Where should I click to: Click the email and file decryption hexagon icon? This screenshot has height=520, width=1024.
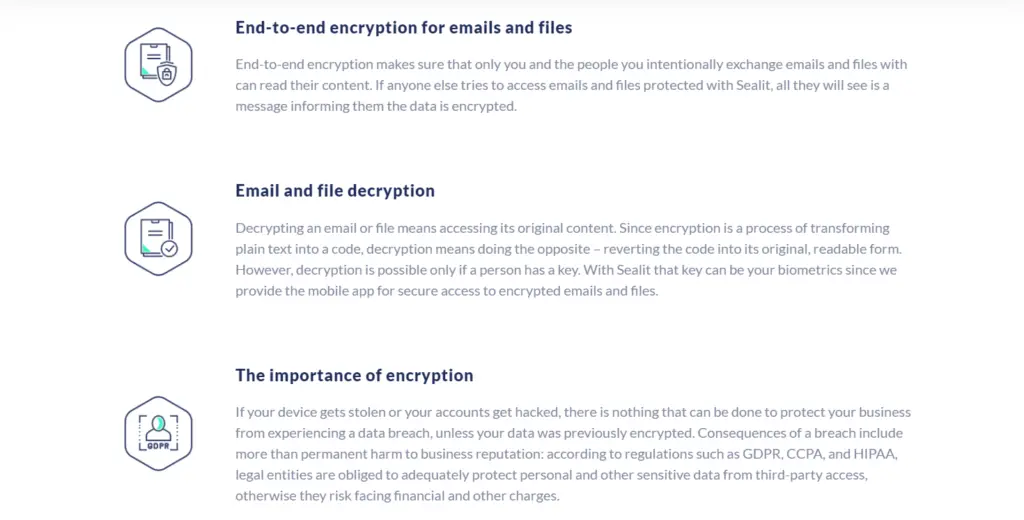pyautogui.click(x=158, y=238)
